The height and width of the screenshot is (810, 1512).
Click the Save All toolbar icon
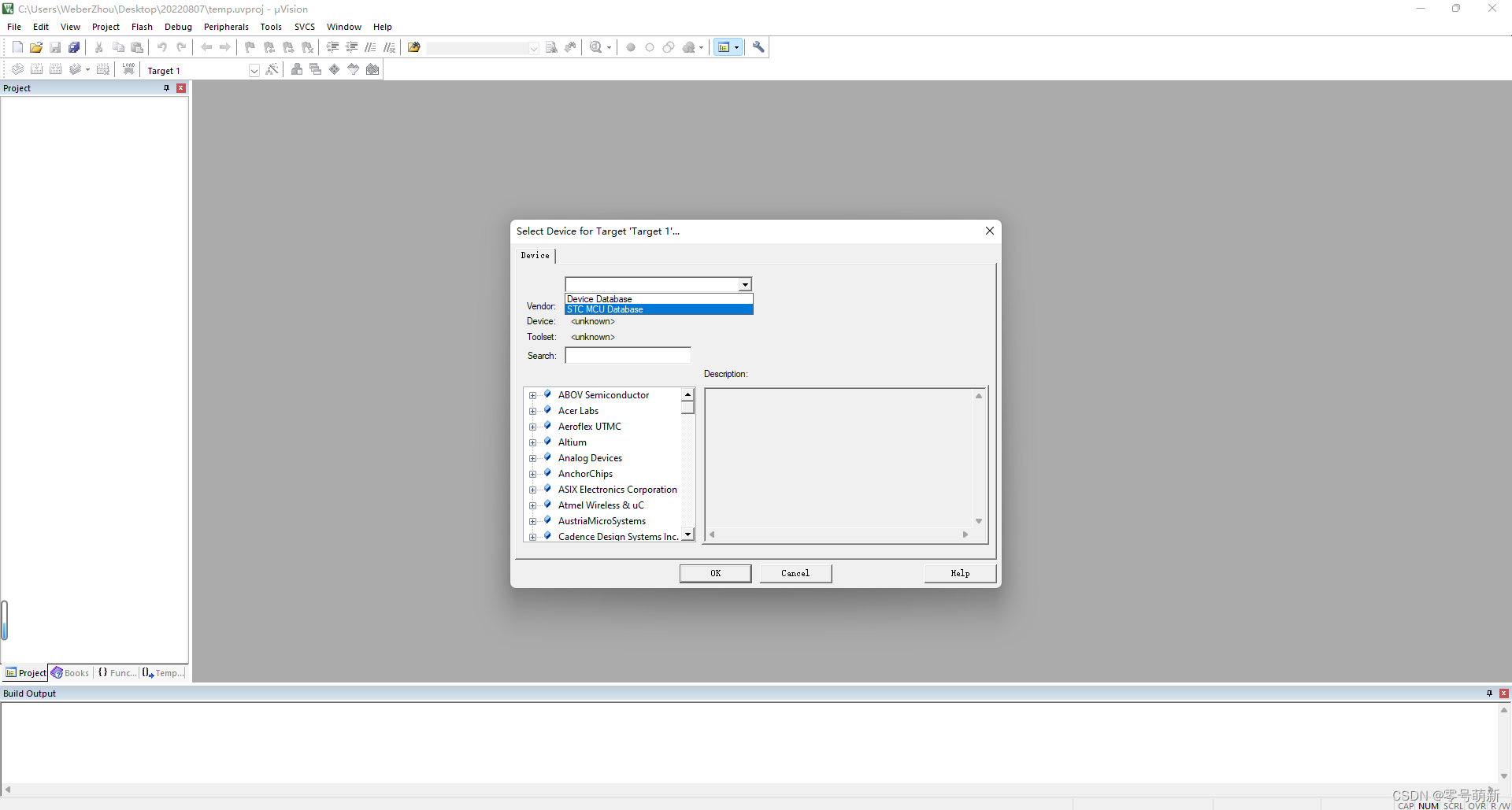pyautogui.click(x=74, y=47)
